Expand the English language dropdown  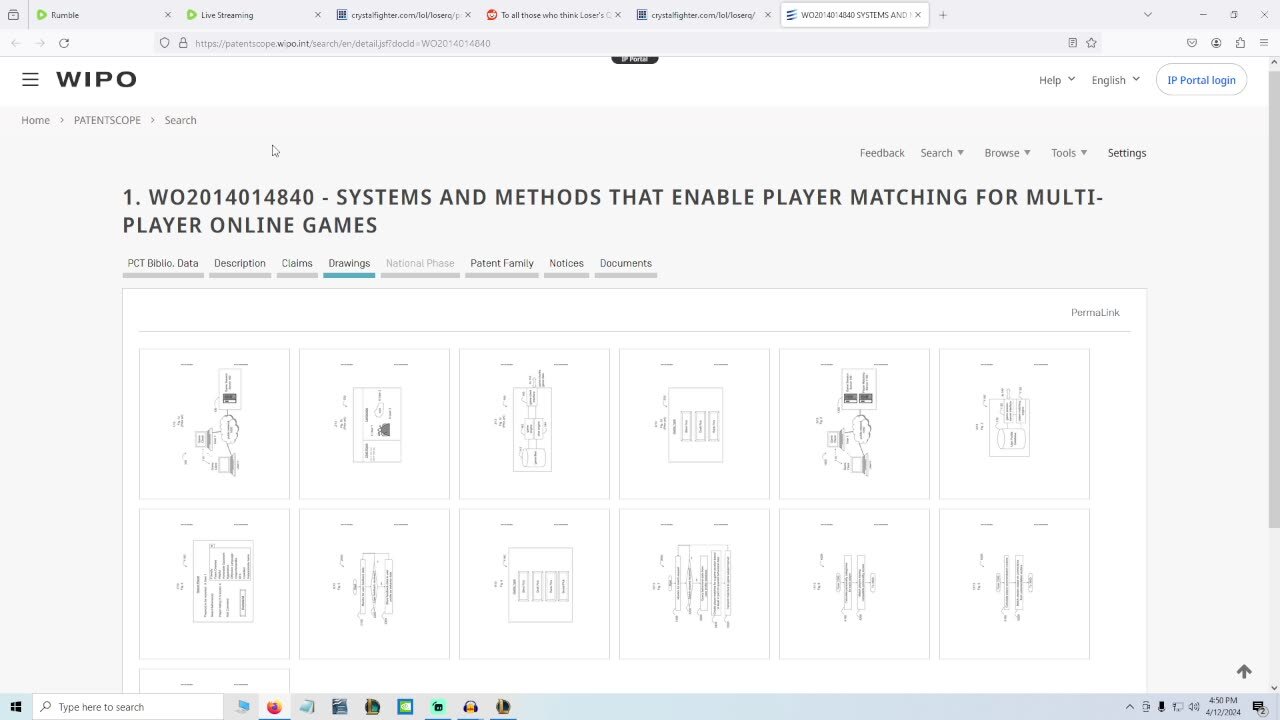pyautogui.click(x=1115, y=80)
